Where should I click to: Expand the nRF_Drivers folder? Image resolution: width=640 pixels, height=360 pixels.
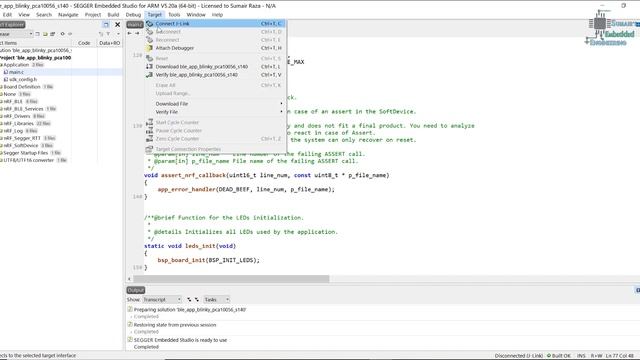coord(1,116)
